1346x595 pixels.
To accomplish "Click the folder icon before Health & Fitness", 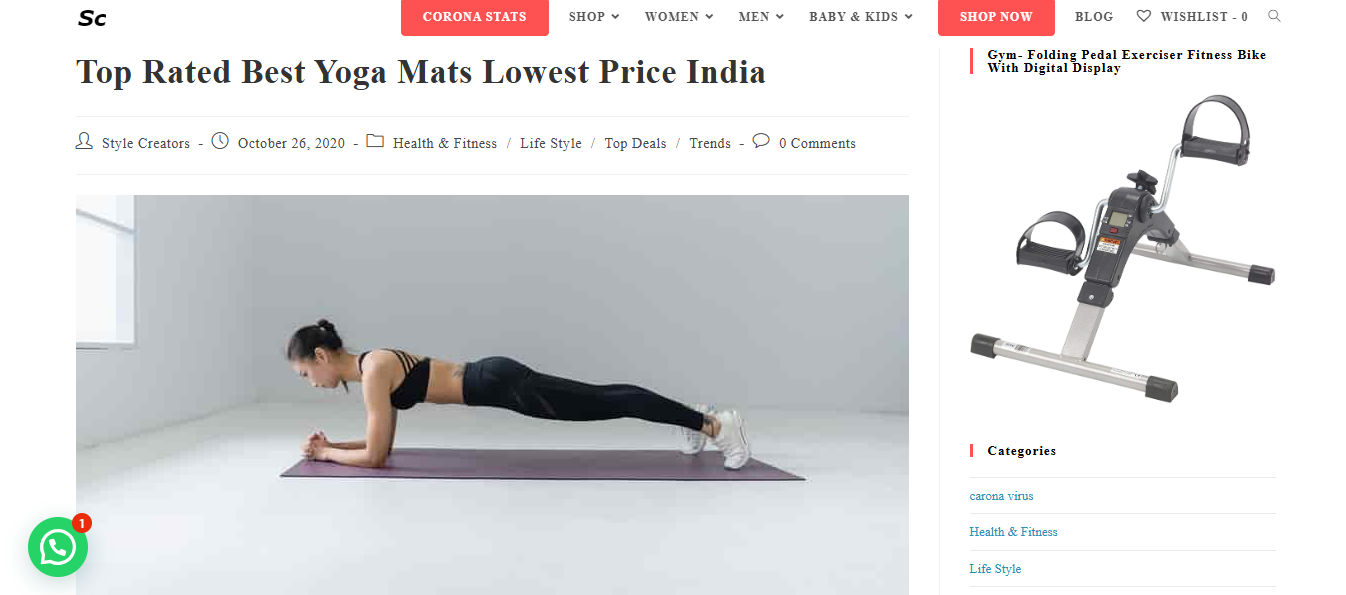I will coord(375,141).
